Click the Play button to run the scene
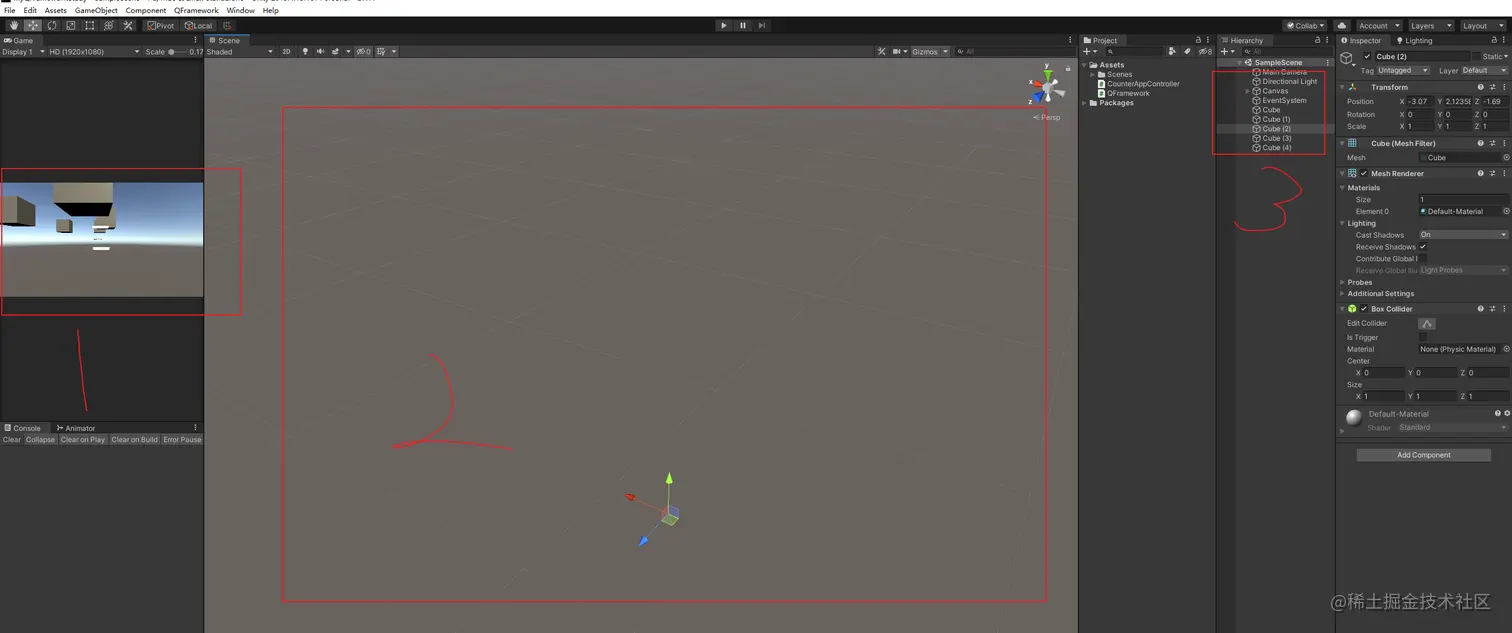Viewport: 1512px width, 633px height. coord(723,25)
